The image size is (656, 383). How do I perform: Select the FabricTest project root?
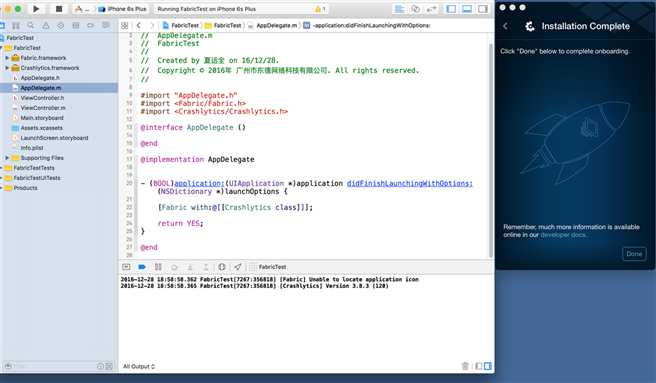coord(20,38)
